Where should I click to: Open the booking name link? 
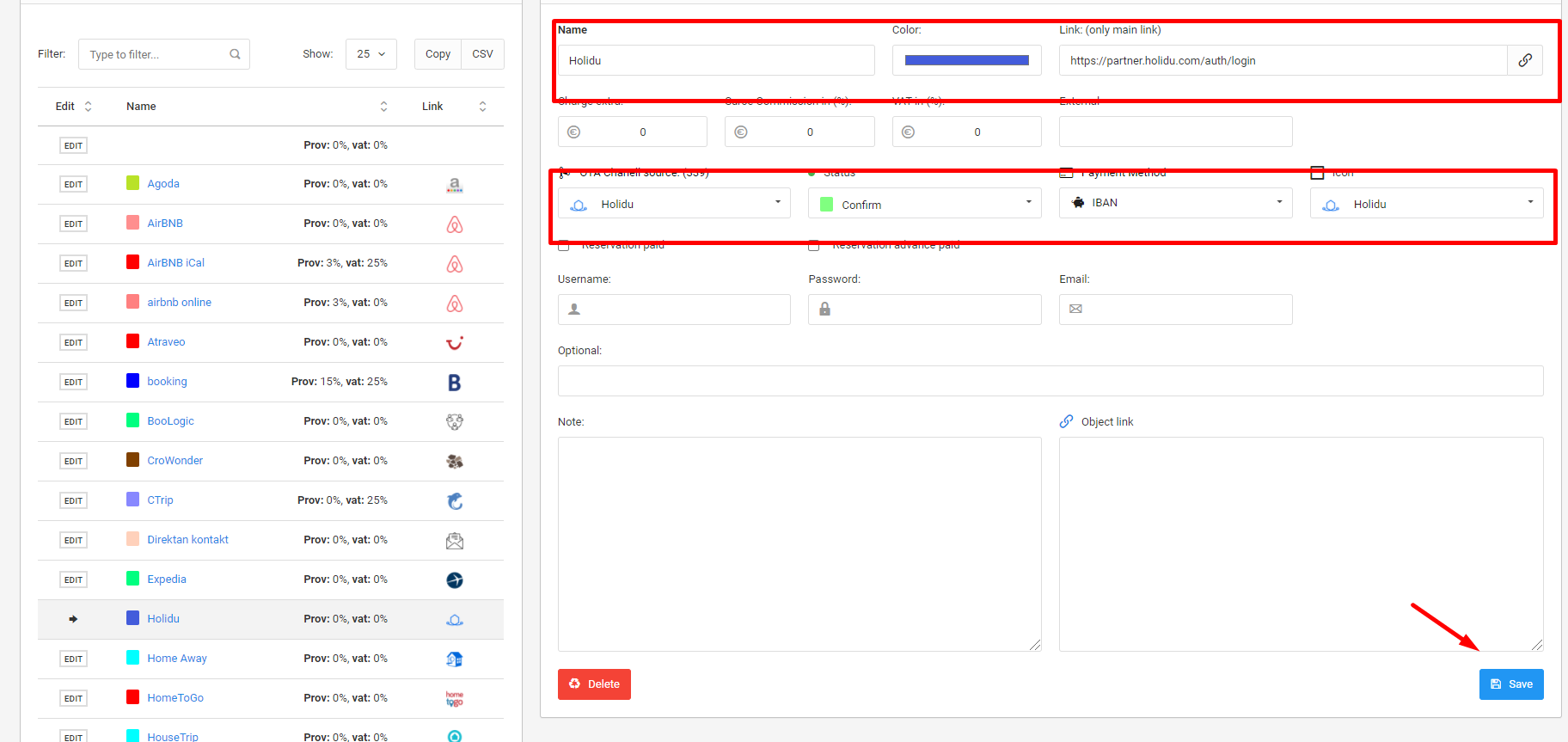click(x=167, y=382)
